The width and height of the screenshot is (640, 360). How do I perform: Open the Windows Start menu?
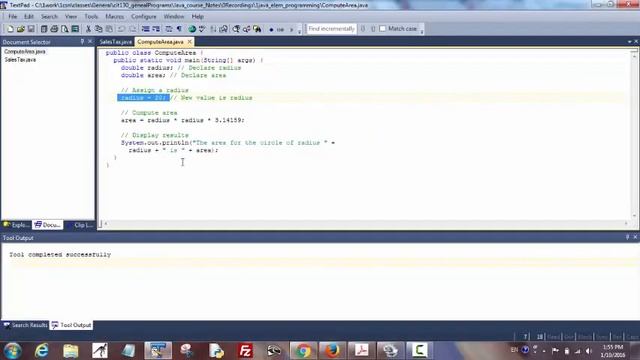(x=12, y=351)
